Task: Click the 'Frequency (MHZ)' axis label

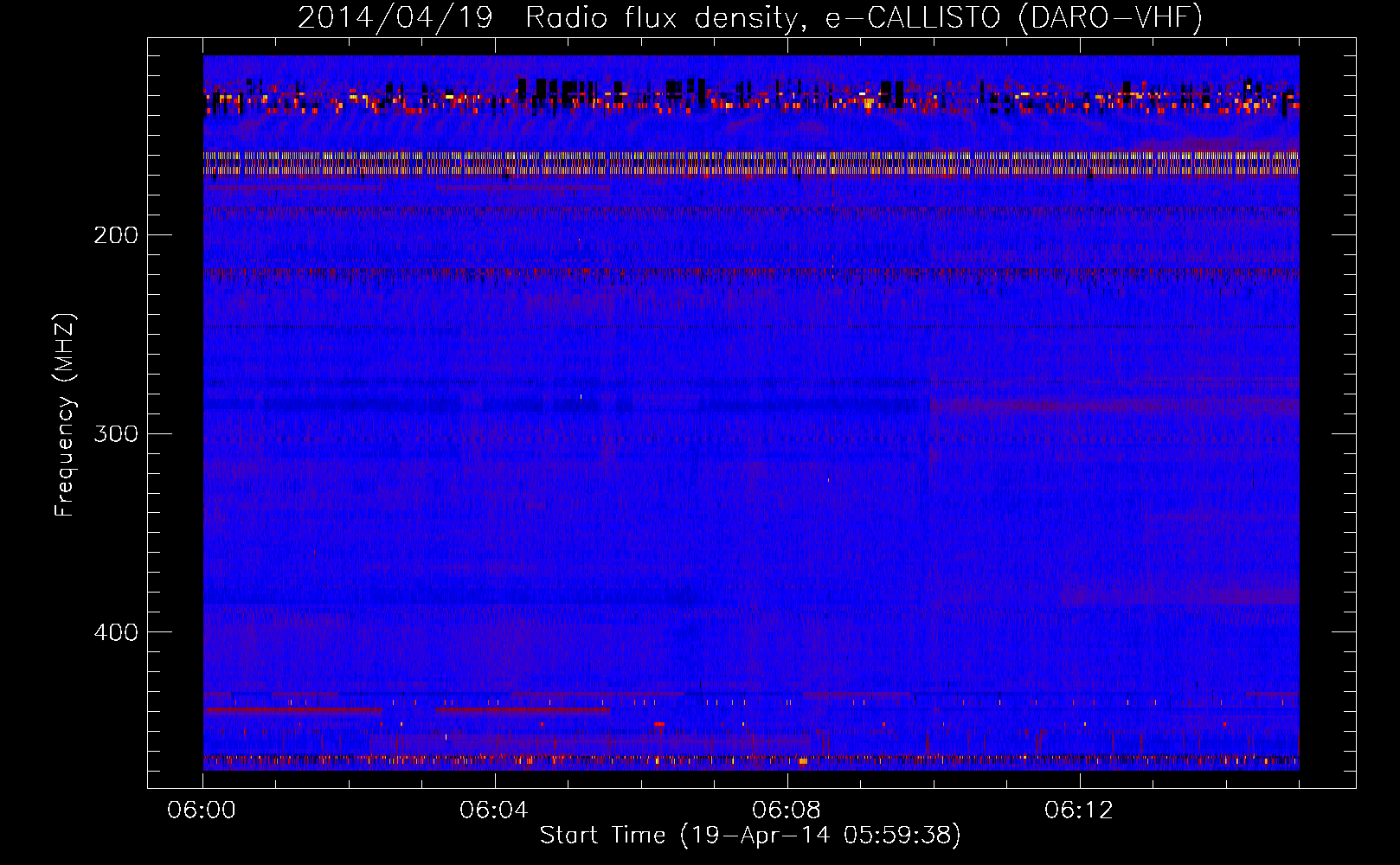Action: click(65, 414)
